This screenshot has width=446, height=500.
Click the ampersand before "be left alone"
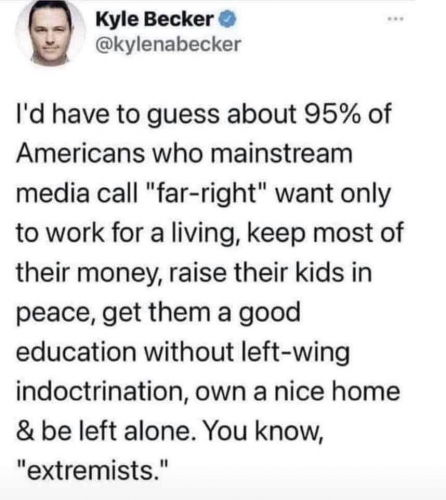point(24,431)
